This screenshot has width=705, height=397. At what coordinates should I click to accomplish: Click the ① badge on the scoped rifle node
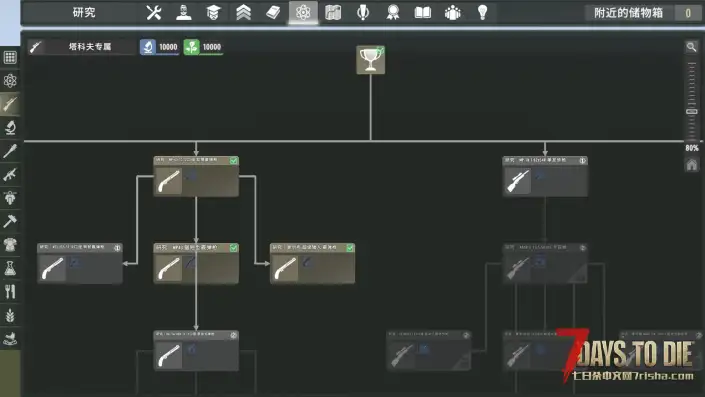click(x=583, y=161)
